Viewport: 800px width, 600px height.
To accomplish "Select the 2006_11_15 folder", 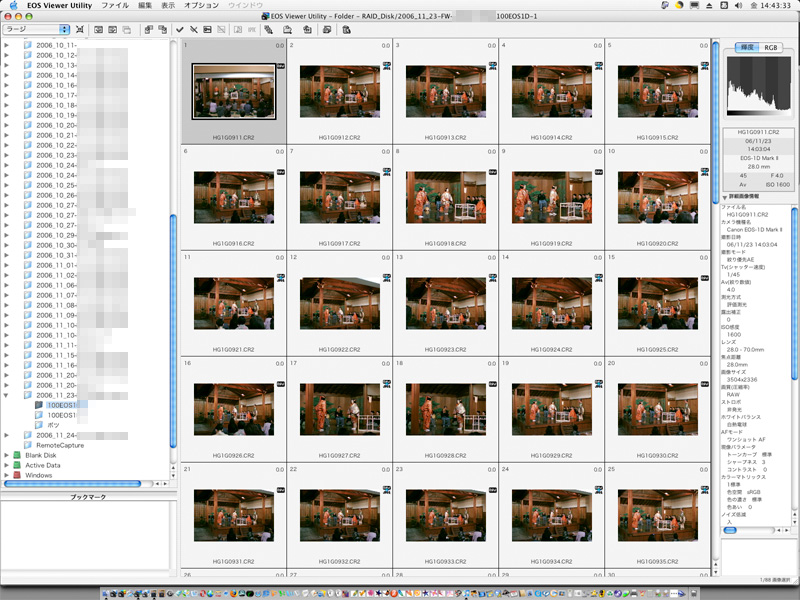I will point(56,355).
